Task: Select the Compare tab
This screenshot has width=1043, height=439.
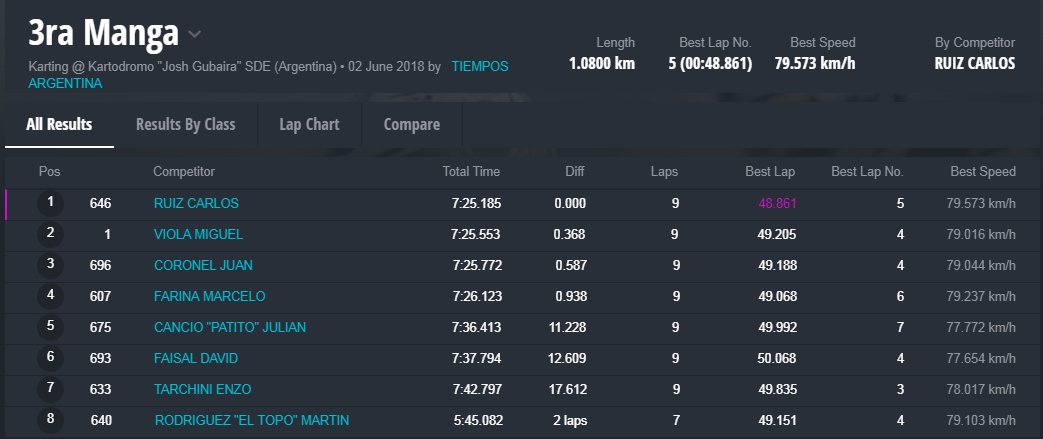Action: [411, 125]
